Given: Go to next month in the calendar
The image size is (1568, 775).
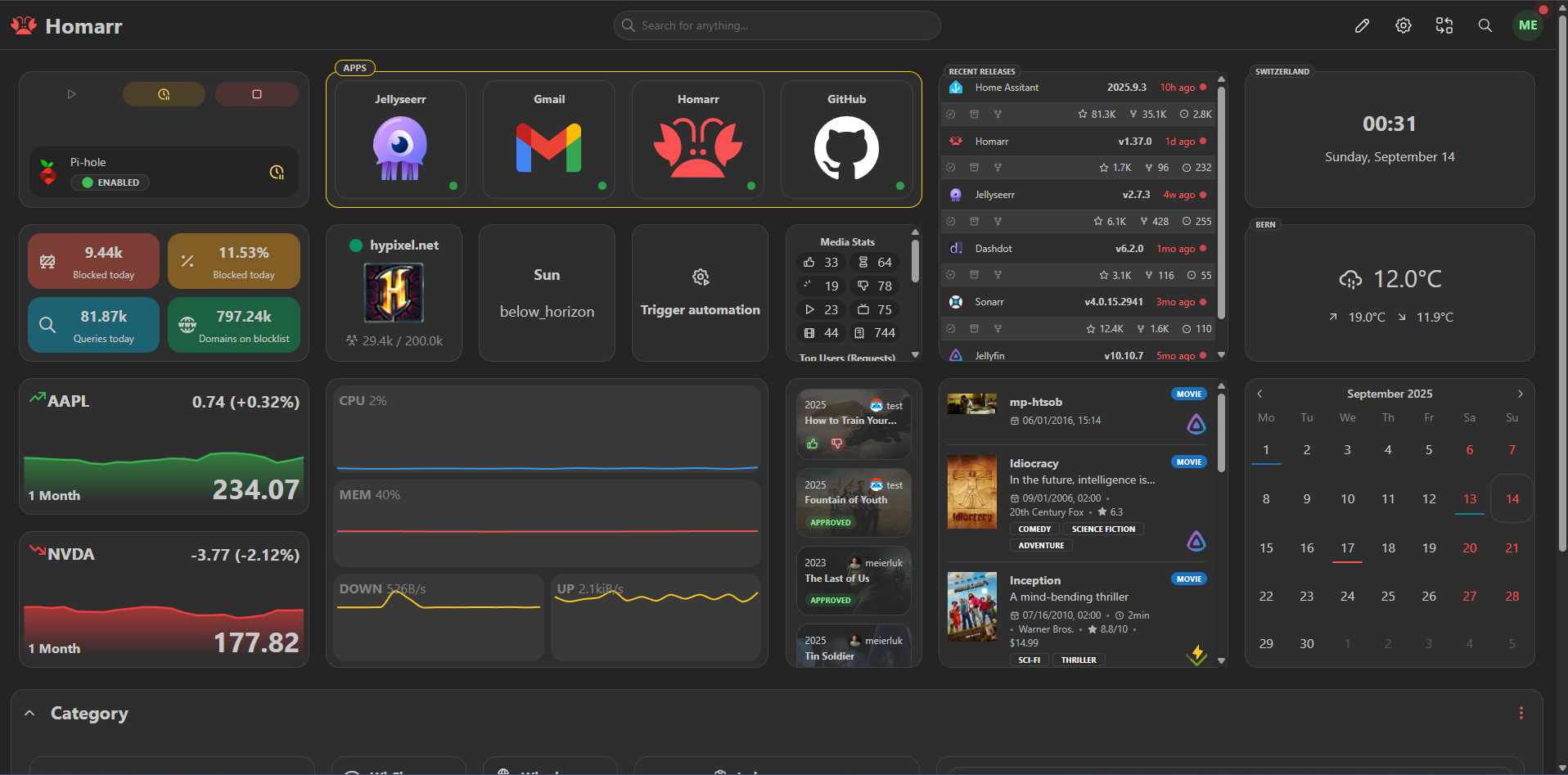Looking at the screenshot, I should click(1520, 394).
